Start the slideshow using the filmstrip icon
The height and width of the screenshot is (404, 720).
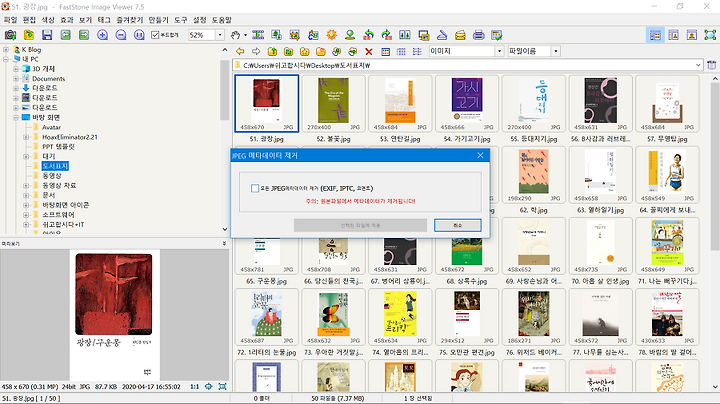click(x=258, y=35)
